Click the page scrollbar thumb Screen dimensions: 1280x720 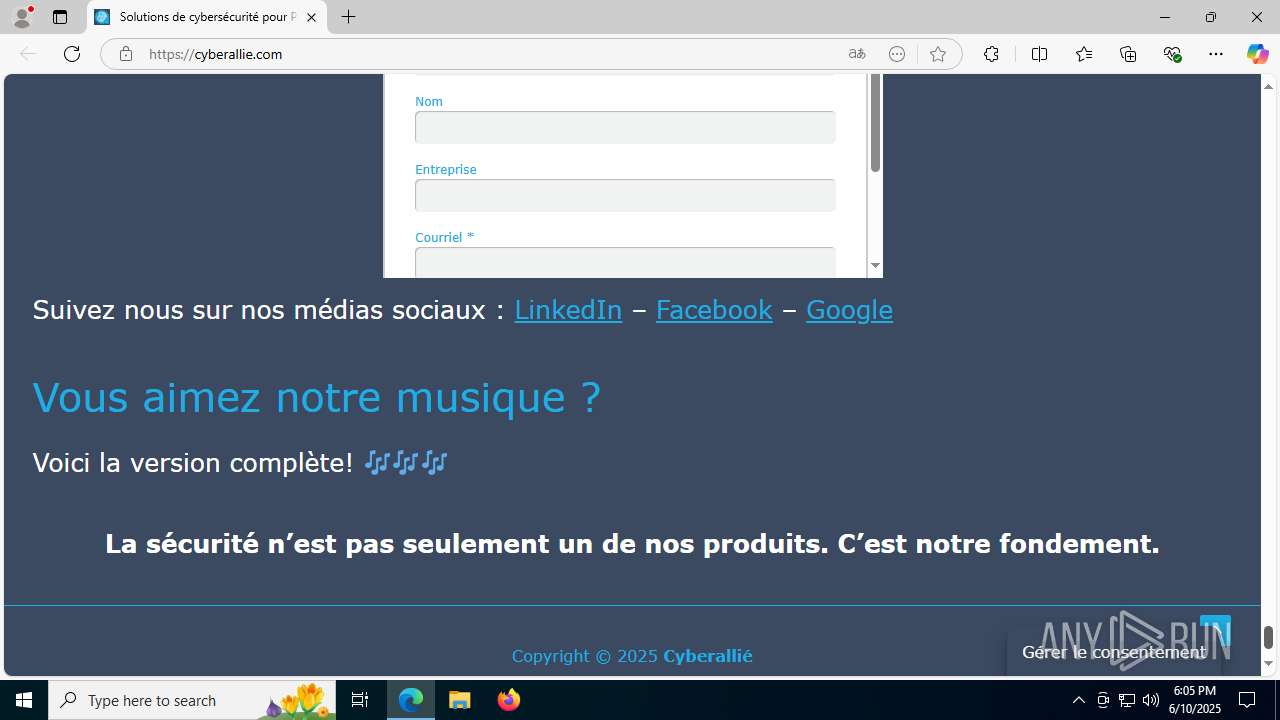point(1268,637)
